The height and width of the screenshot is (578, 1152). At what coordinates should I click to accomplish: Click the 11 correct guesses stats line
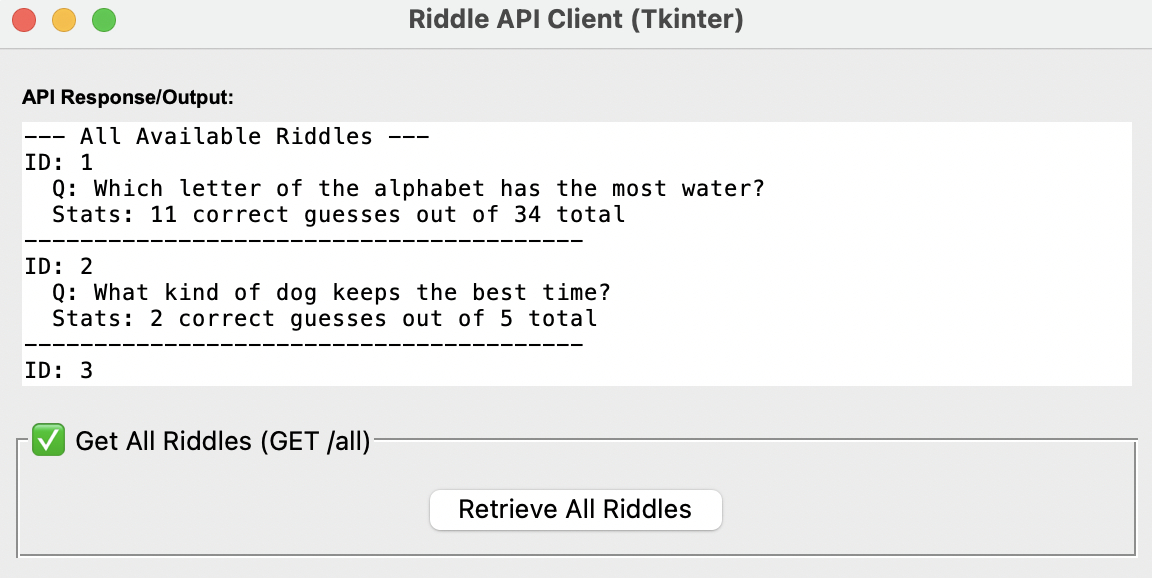[x=338, y=214]
